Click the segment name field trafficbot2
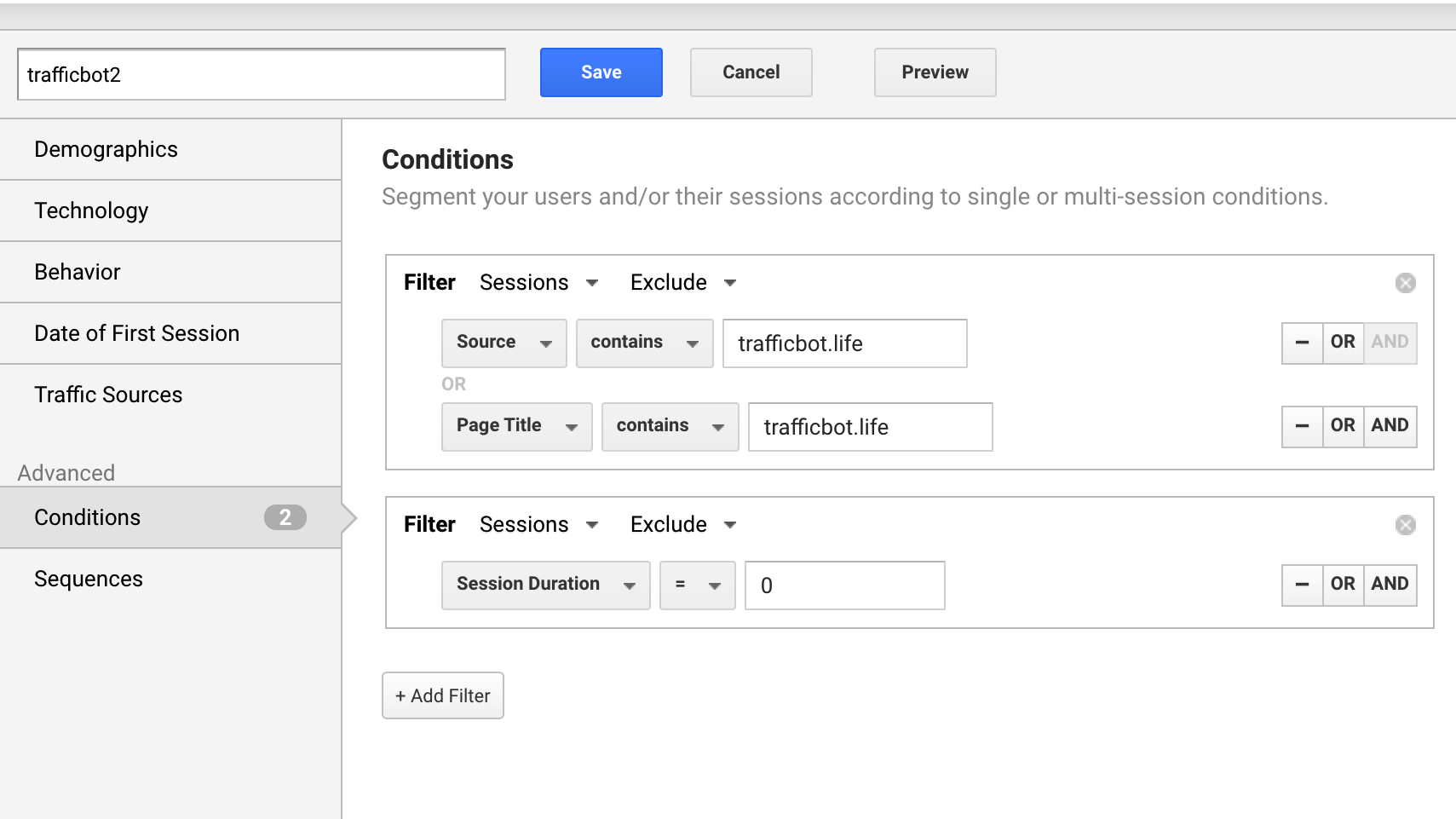 (261, 74)
